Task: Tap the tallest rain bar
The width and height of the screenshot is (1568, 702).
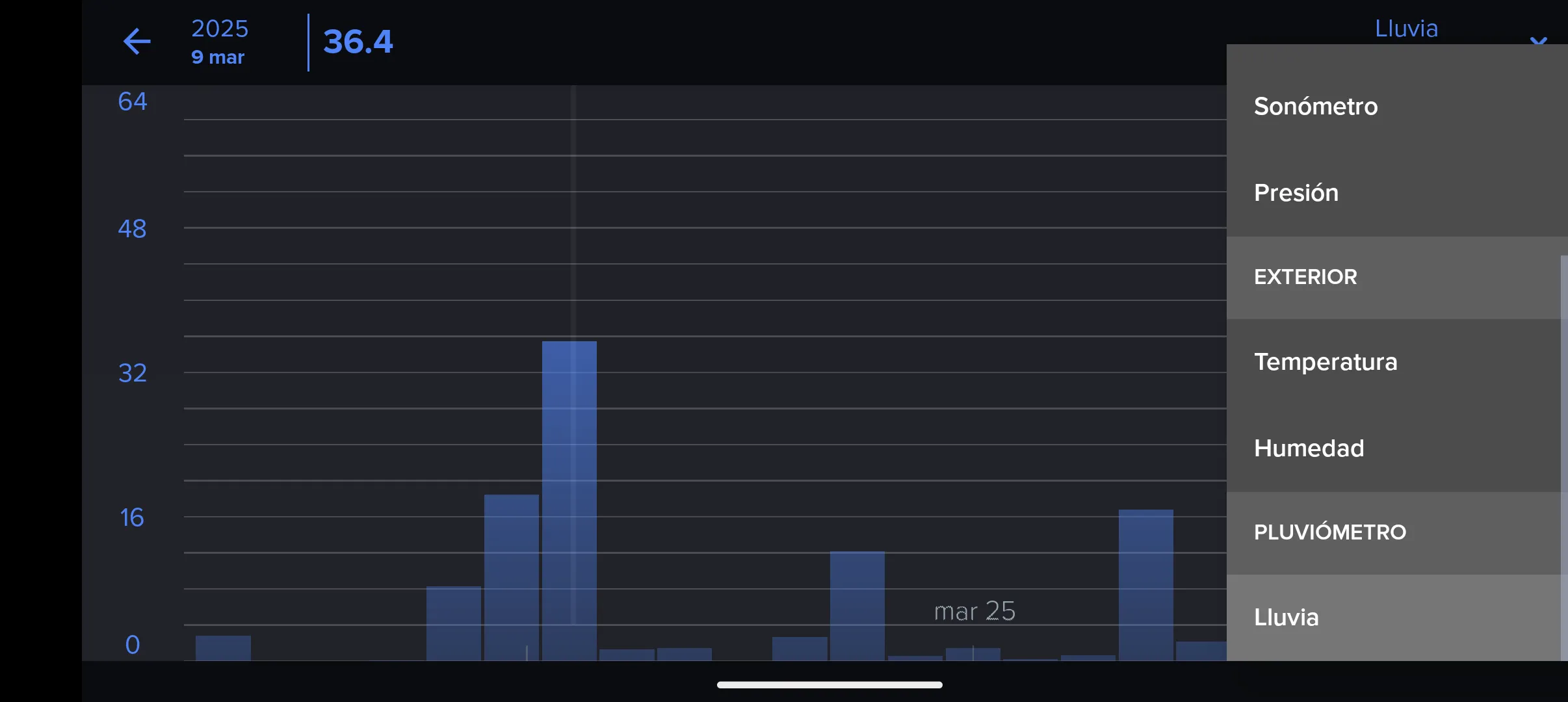Action: coord(569,500)
